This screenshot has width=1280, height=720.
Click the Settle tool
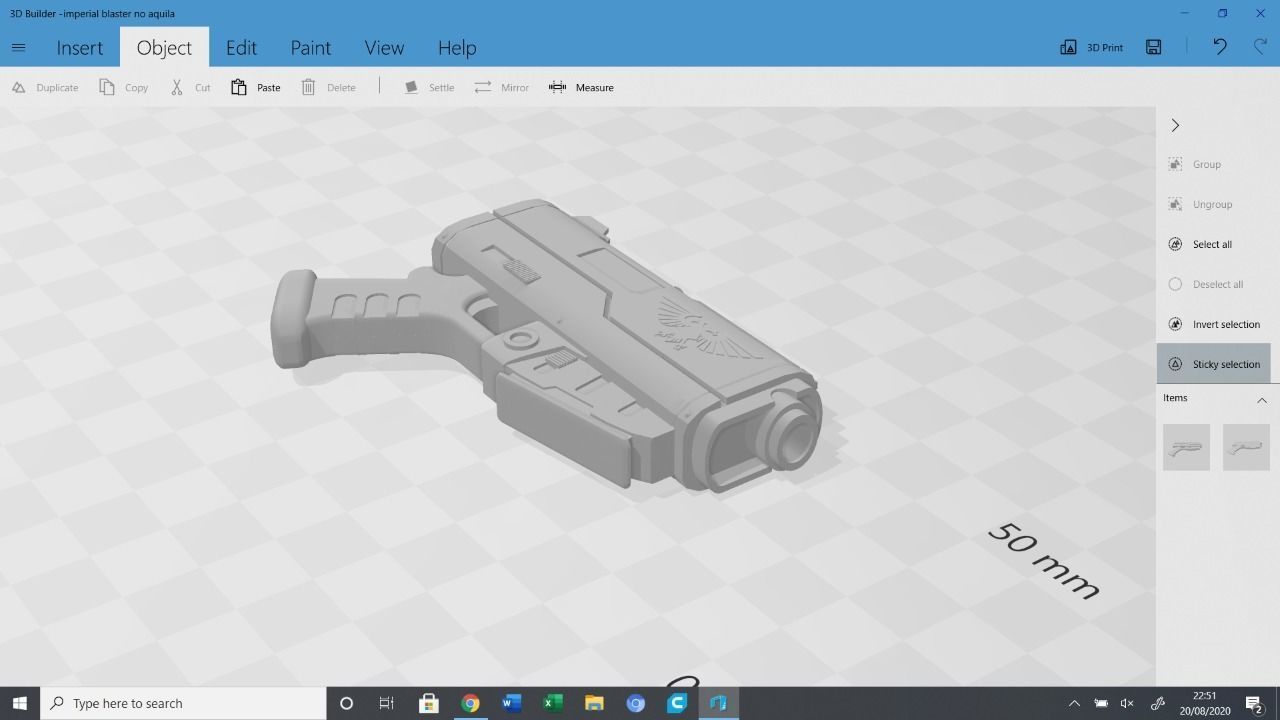coord(429,87)
